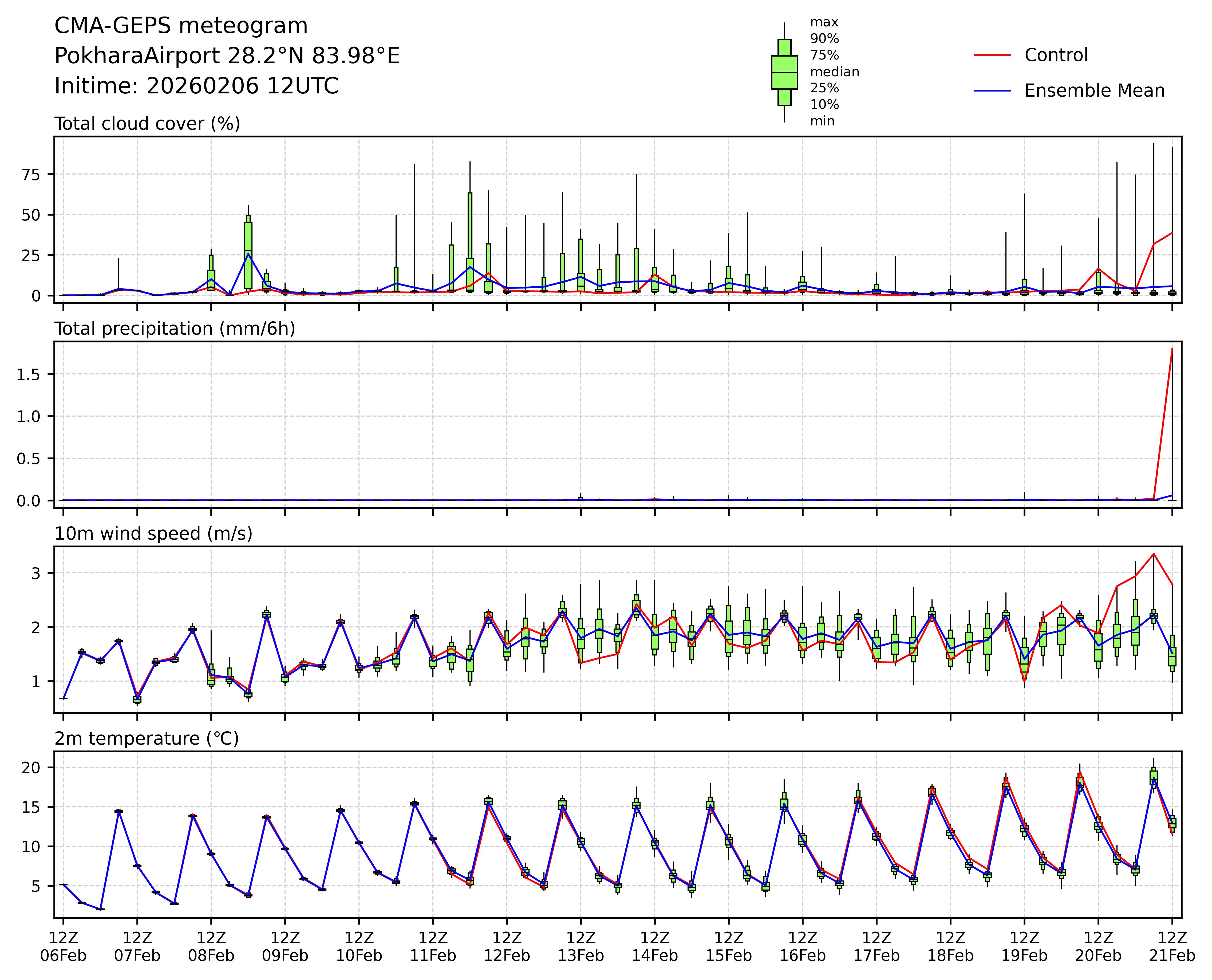Image resolution: width=1212 pixels, height=980 pixels.
Task: Click the Initime 20260206 12UTC text
Action: (196, 86)
